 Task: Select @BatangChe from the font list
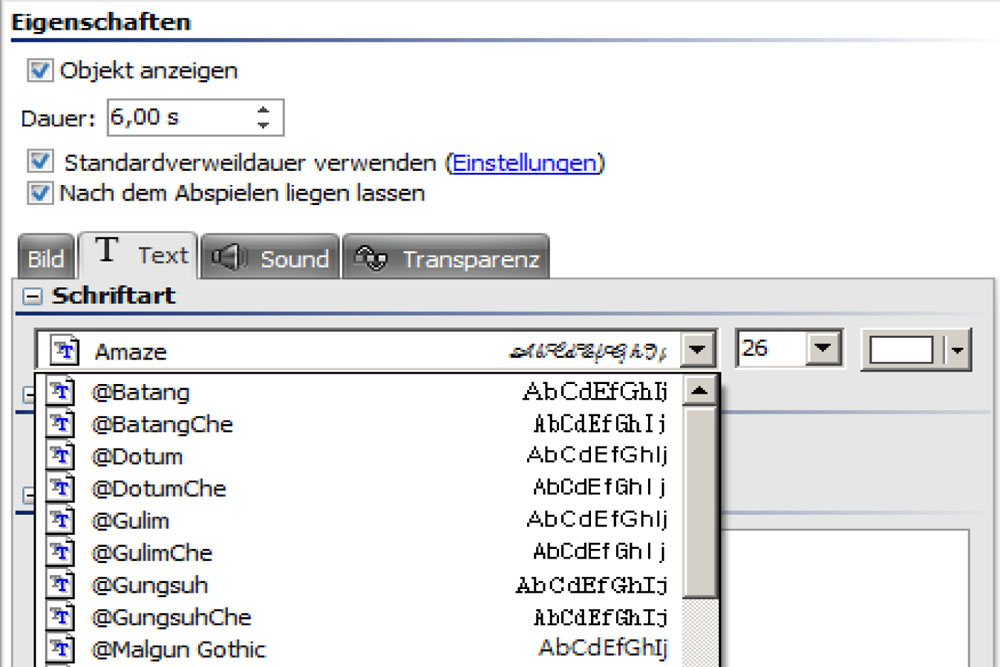pos(162,424)
